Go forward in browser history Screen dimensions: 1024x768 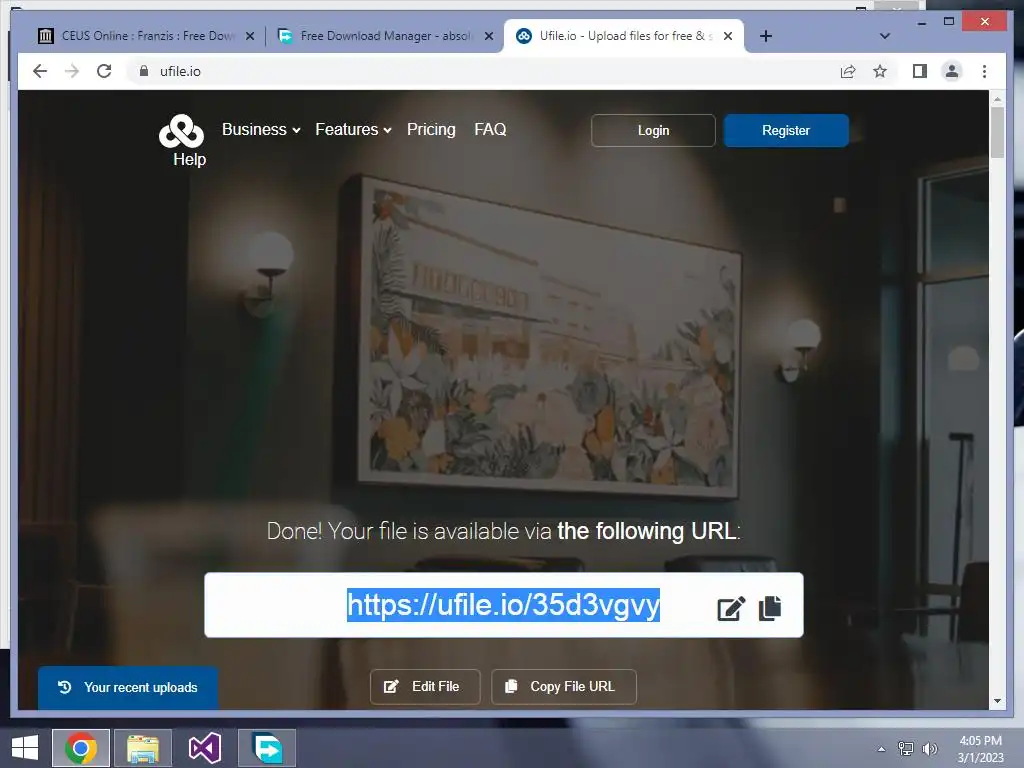tap(72, 71)
